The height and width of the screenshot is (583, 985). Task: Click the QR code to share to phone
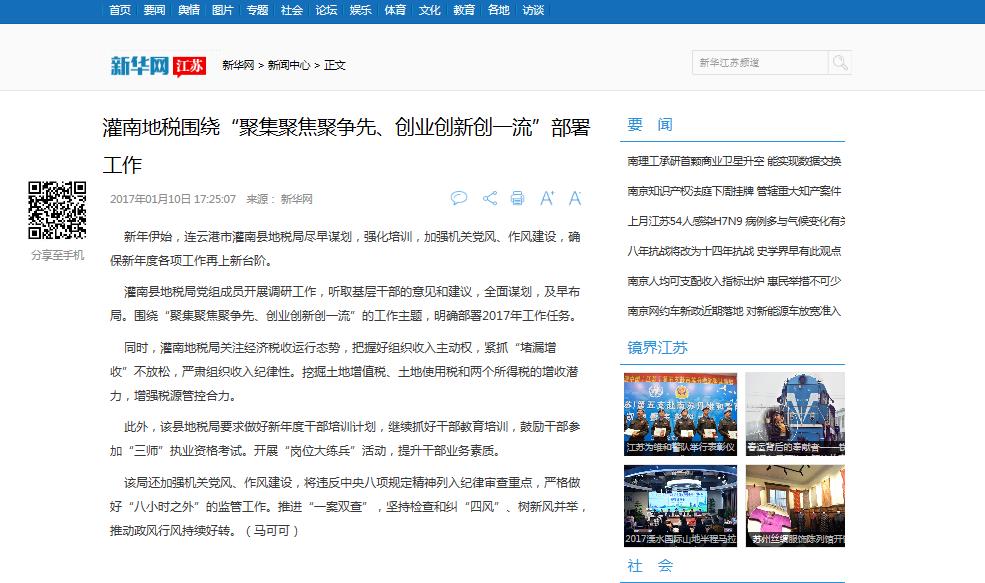[56, 210]
